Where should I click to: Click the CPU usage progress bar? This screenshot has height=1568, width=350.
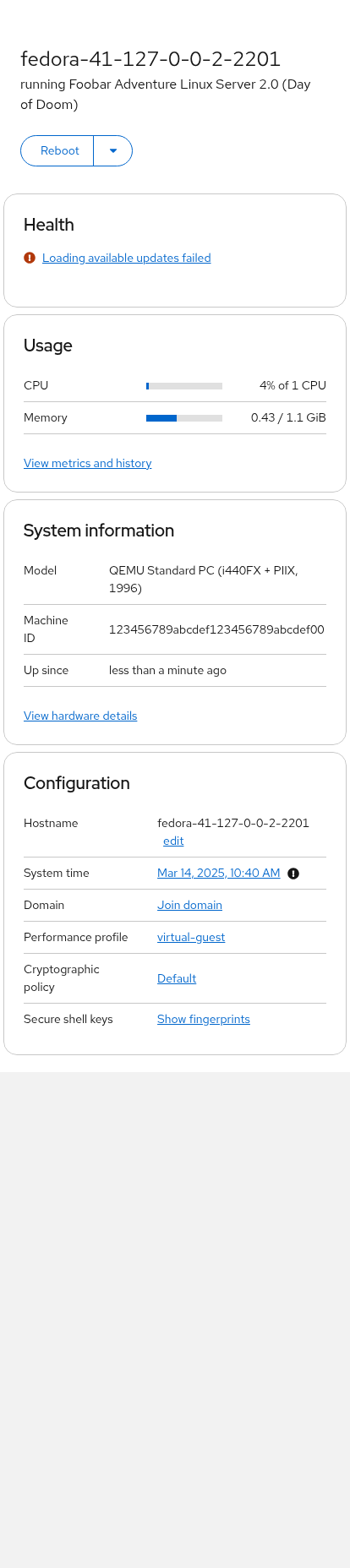click(184, 385)
